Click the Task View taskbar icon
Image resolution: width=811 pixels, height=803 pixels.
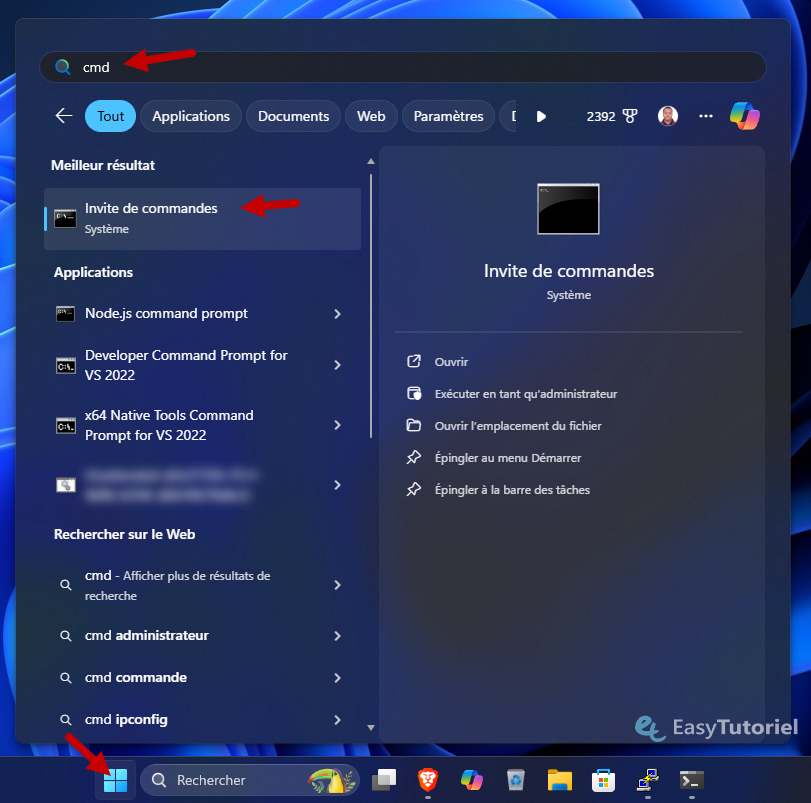(384, 779)
